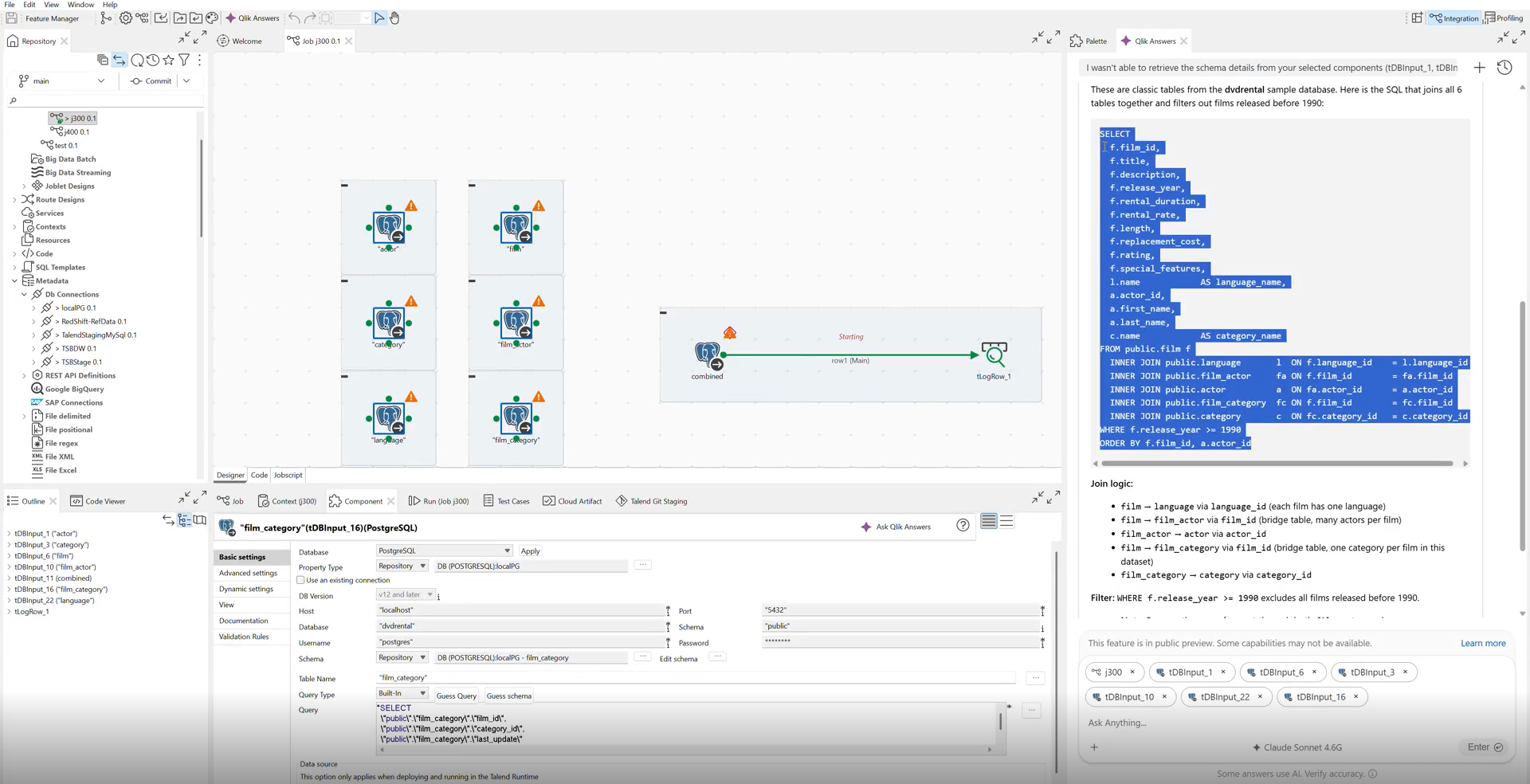Toggle table layout view in Component panel
The image size is (1530, 784).
coord(989,521)
